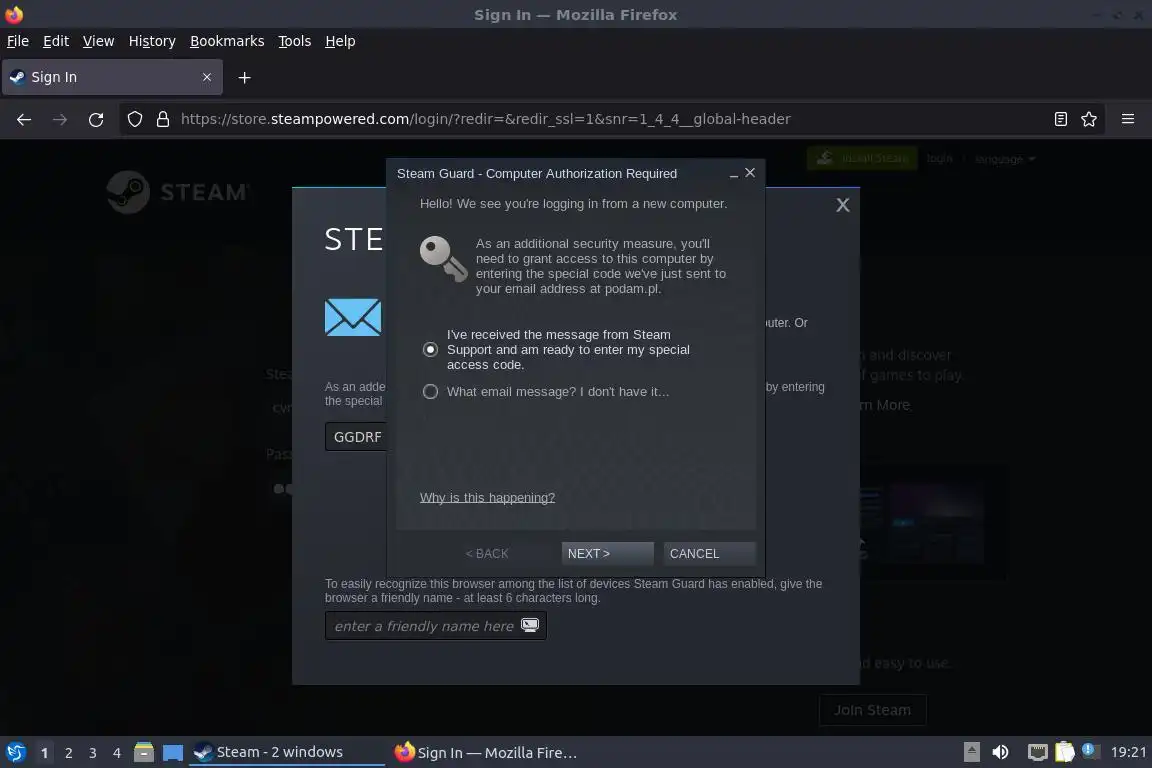Open the file manager taskbar icon
Viewport: 1152px width, 768px height.
[144, 752]
